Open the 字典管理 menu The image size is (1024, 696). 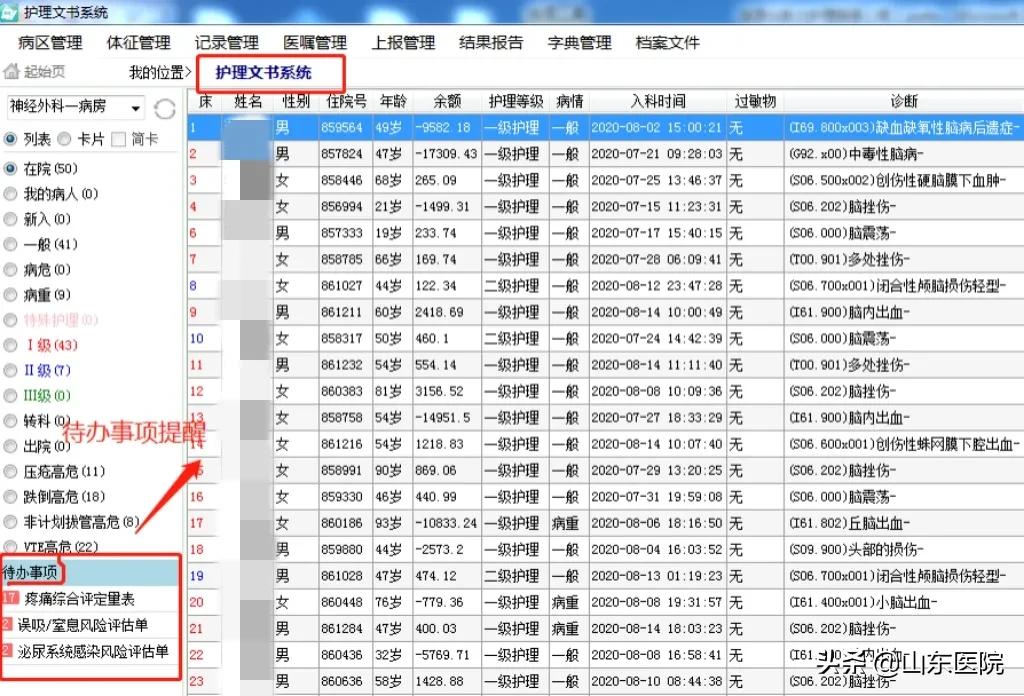tap(578, 43)
